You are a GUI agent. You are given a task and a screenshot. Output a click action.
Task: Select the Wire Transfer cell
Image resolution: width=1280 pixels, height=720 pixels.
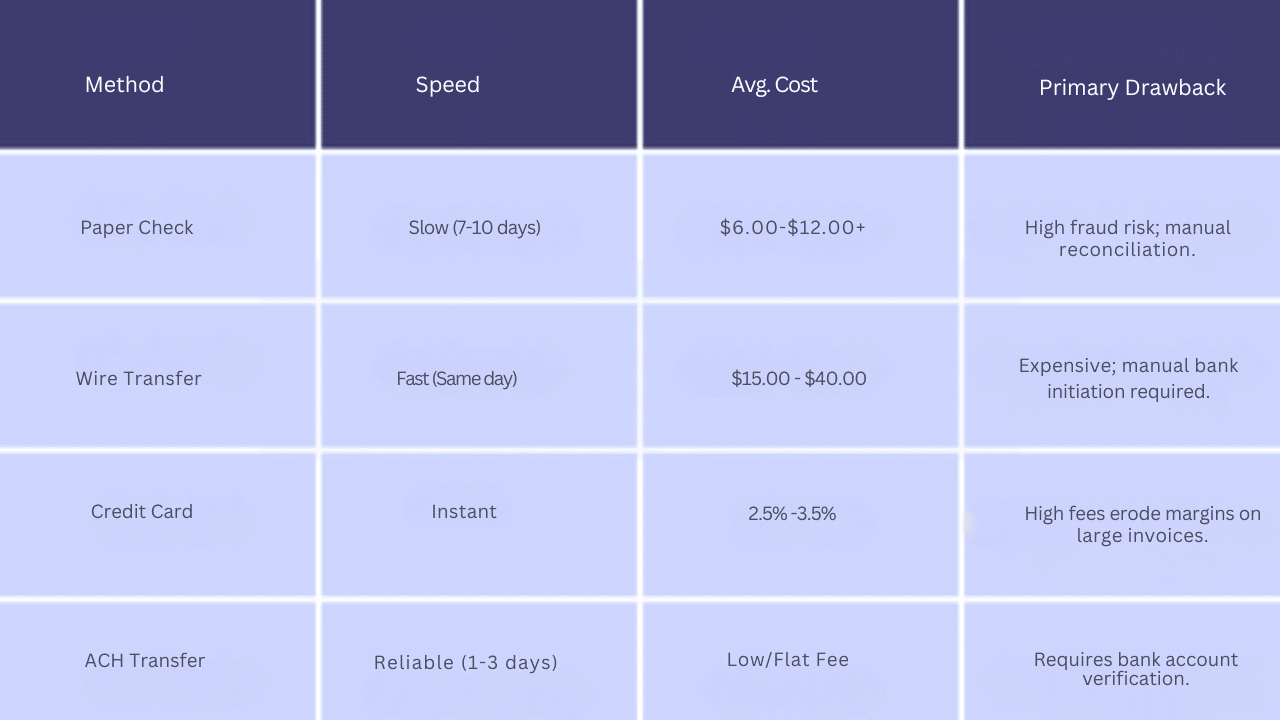pyautogui.click(x=139, y=379)
